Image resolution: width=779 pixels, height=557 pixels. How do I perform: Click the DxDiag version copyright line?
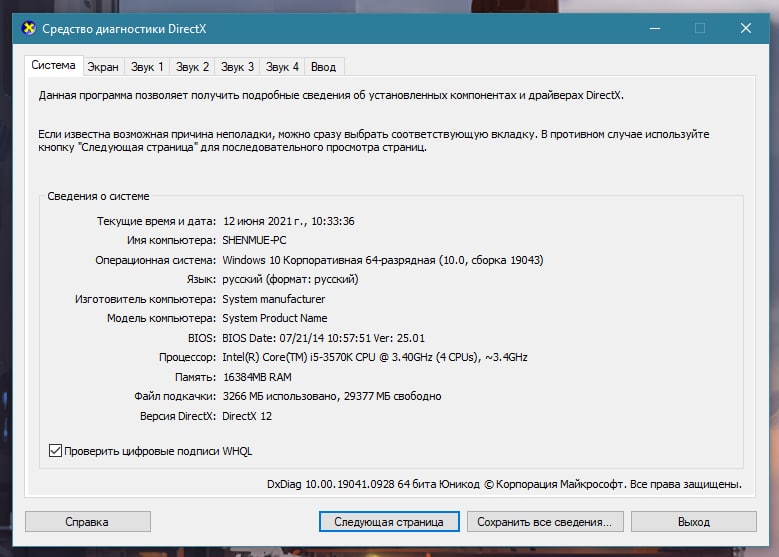click(x=504, y=484)
